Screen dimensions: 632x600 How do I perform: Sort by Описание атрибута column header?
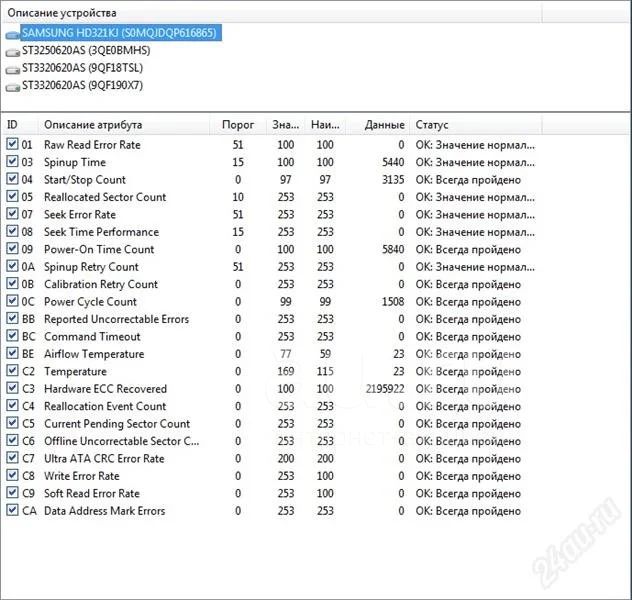point(124,125)
